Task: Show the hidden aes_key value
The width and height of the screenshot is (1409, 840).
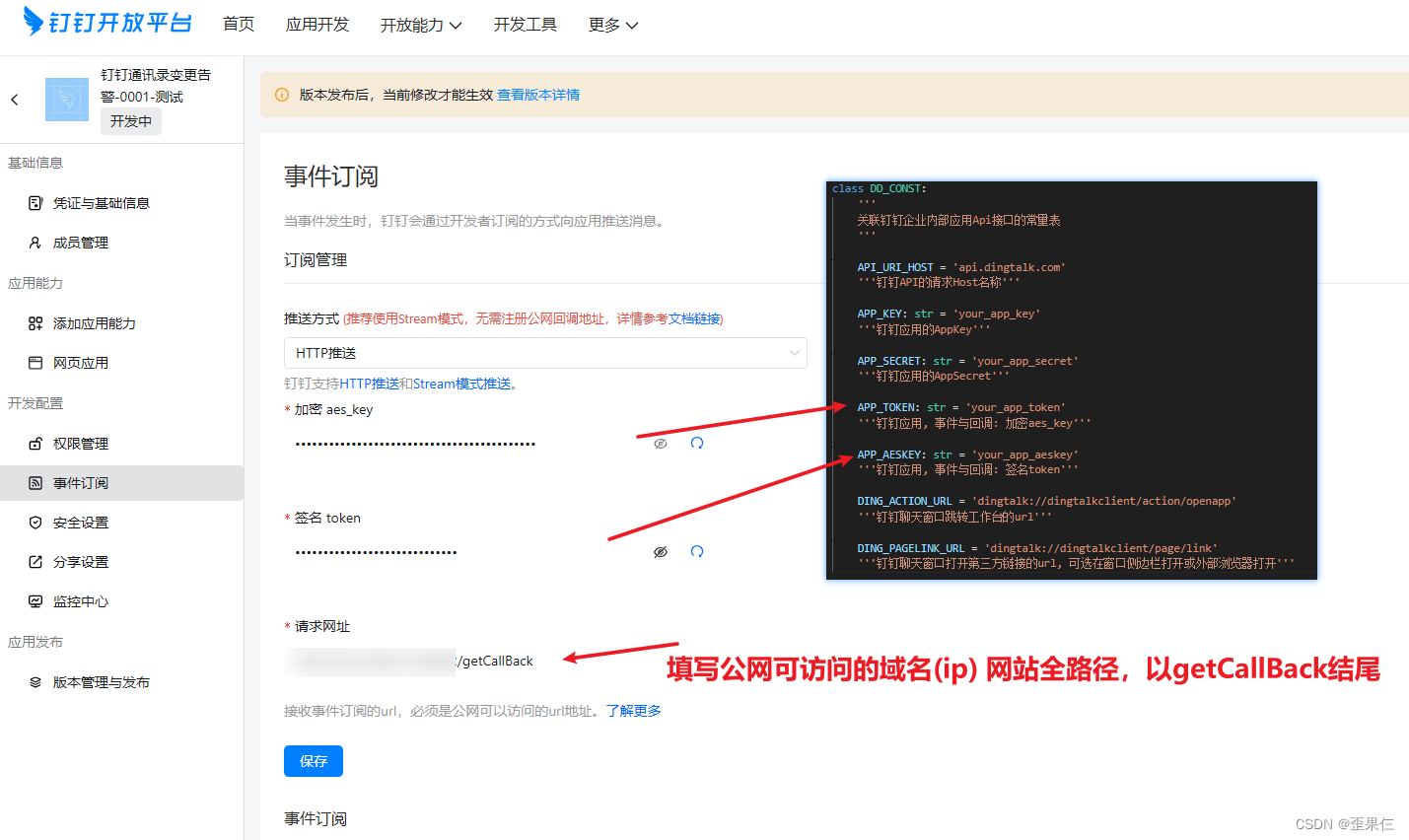Action: click(661, 444)
